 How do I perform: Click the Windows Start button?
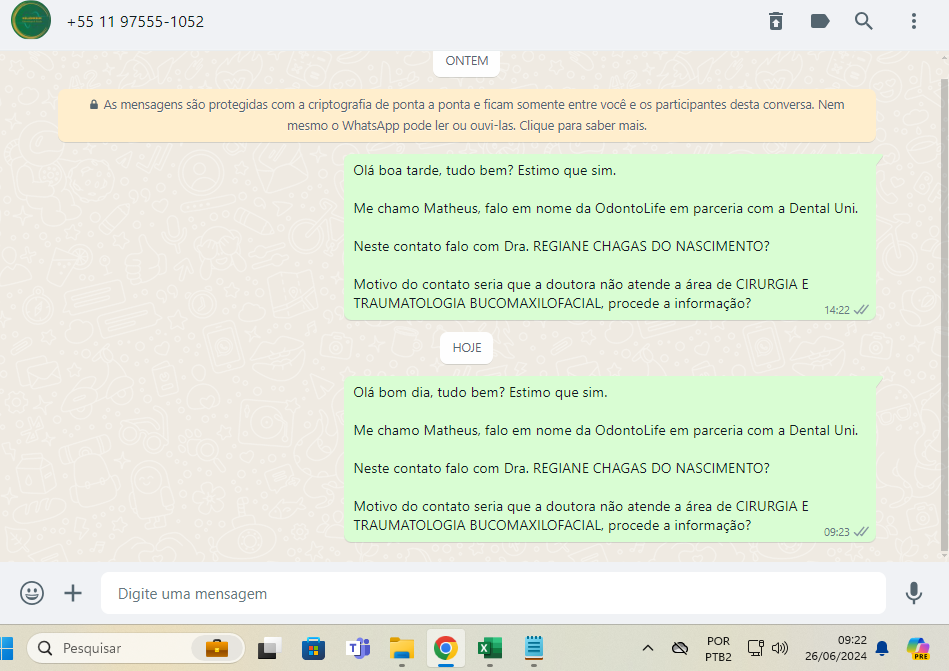pyautogui.click(x=6, y=648)
